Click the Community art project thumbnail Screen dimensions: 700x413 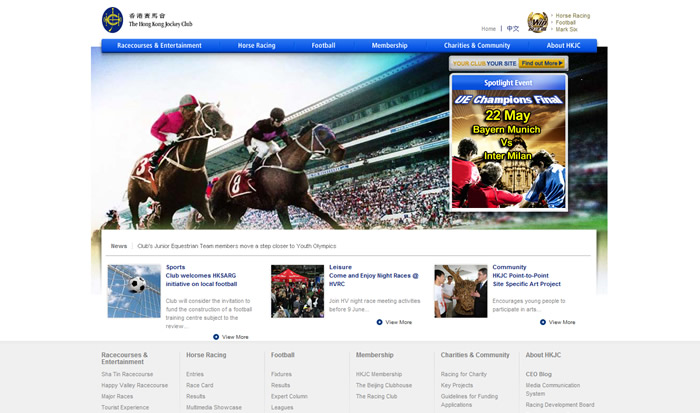(461, 291)
